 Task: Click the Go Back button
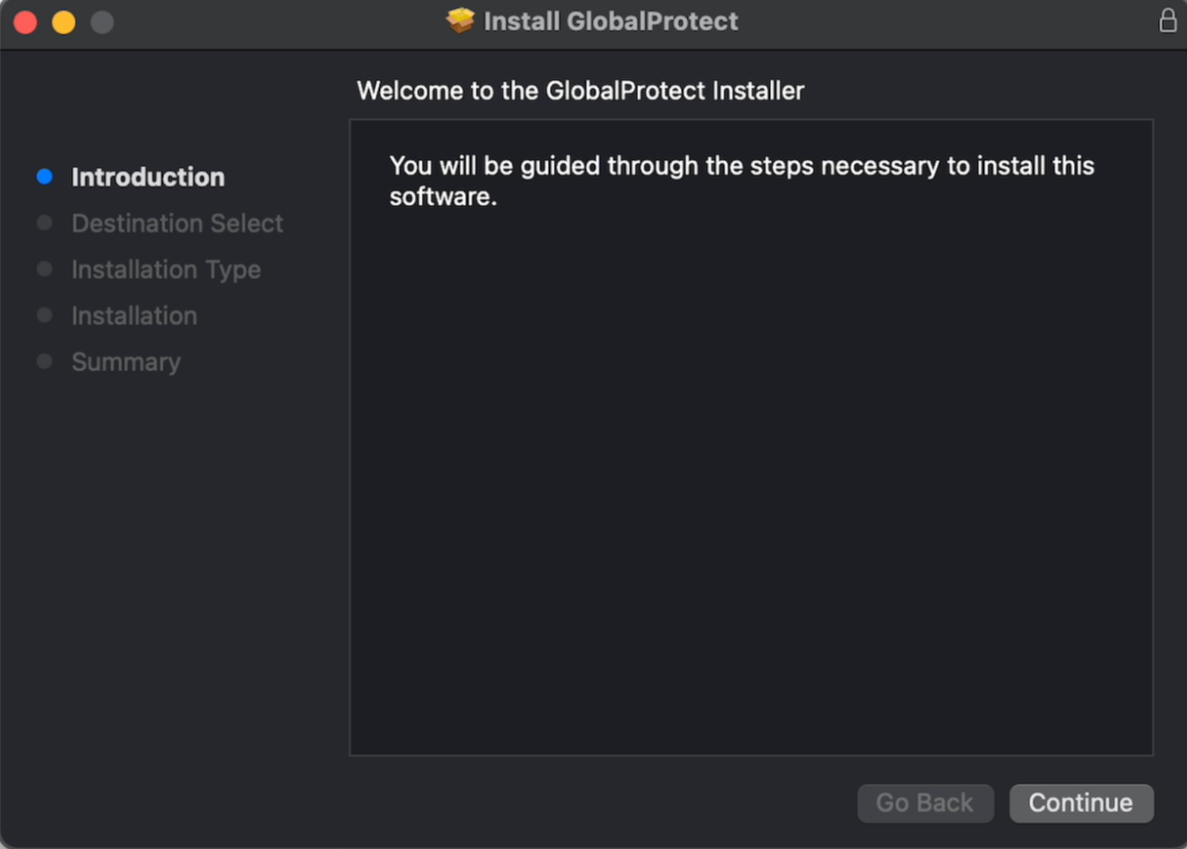[x=925, y=803]
